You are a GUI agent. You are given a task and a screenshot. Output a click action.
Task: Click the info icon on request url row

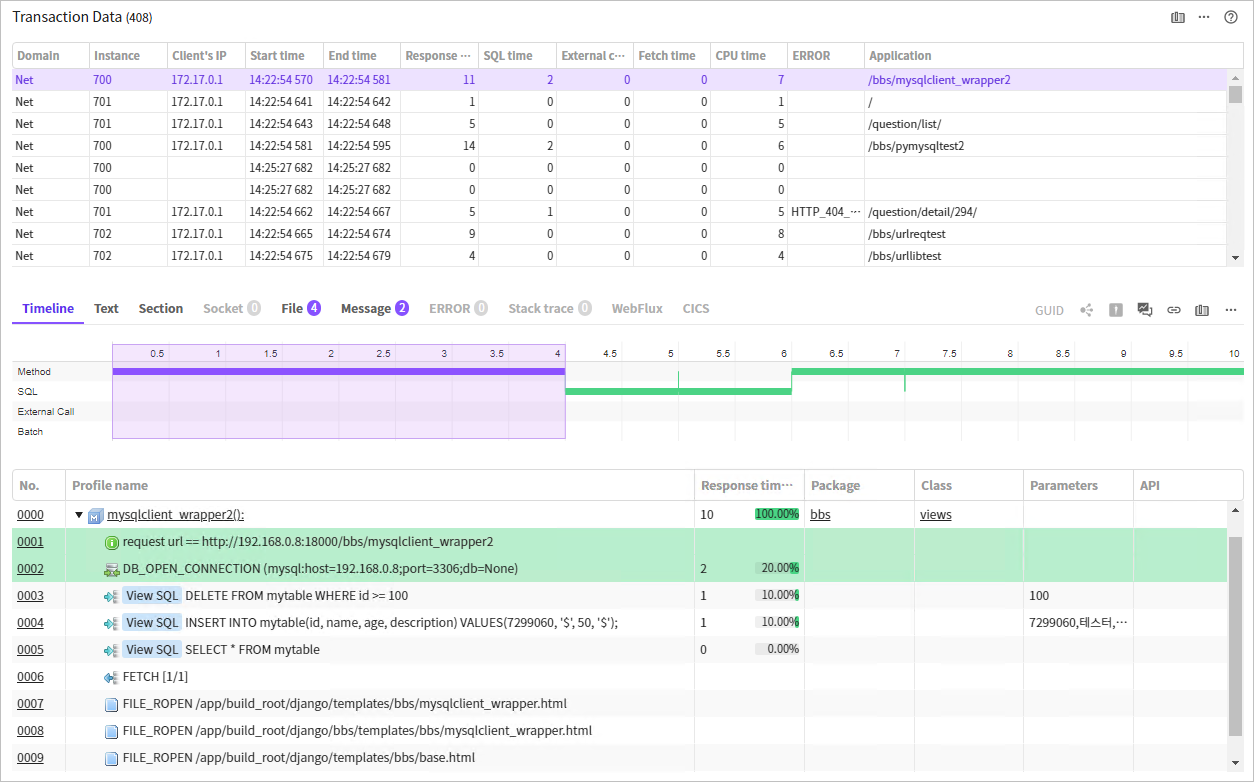(111, 542)
